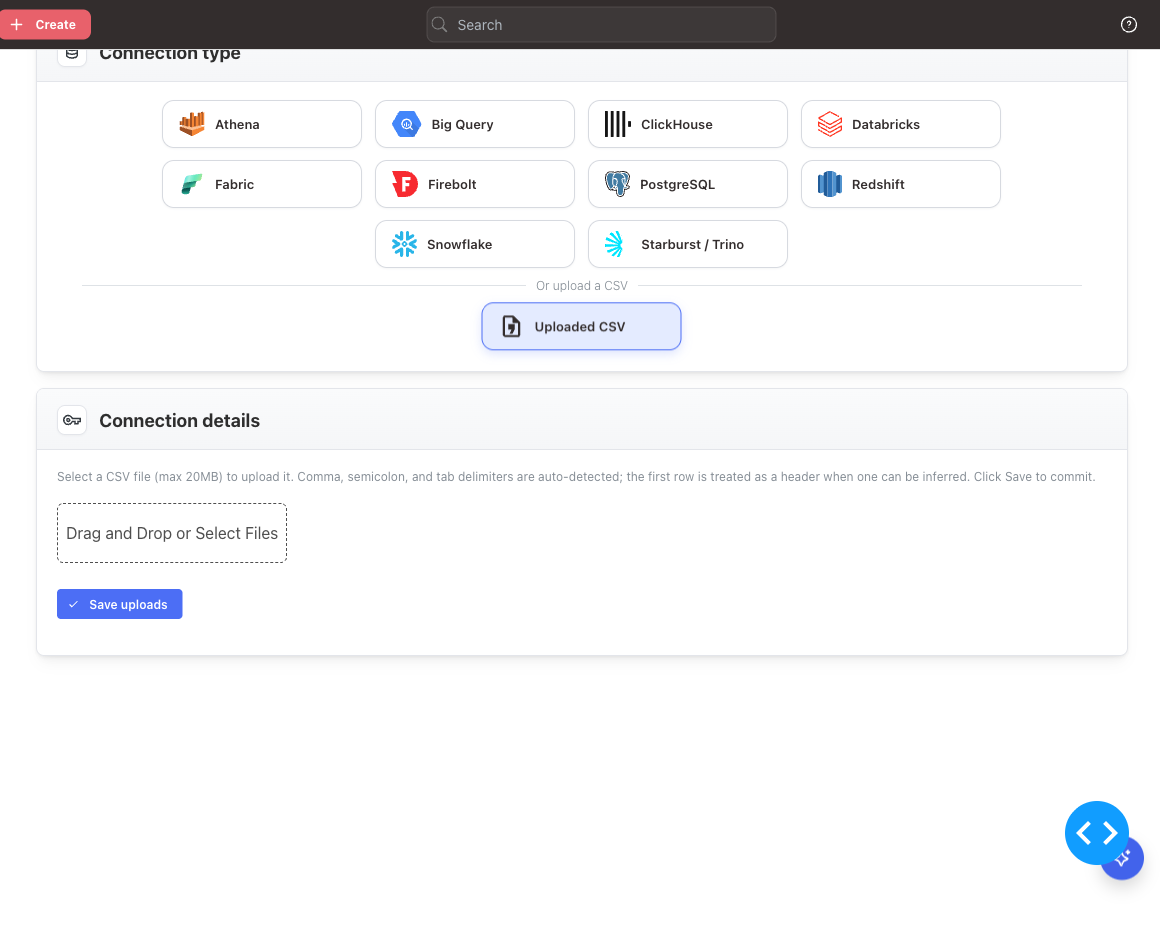Click the magnifier icon in search bar
Viewport: 1160px width, 928px height.
[439, 24]
